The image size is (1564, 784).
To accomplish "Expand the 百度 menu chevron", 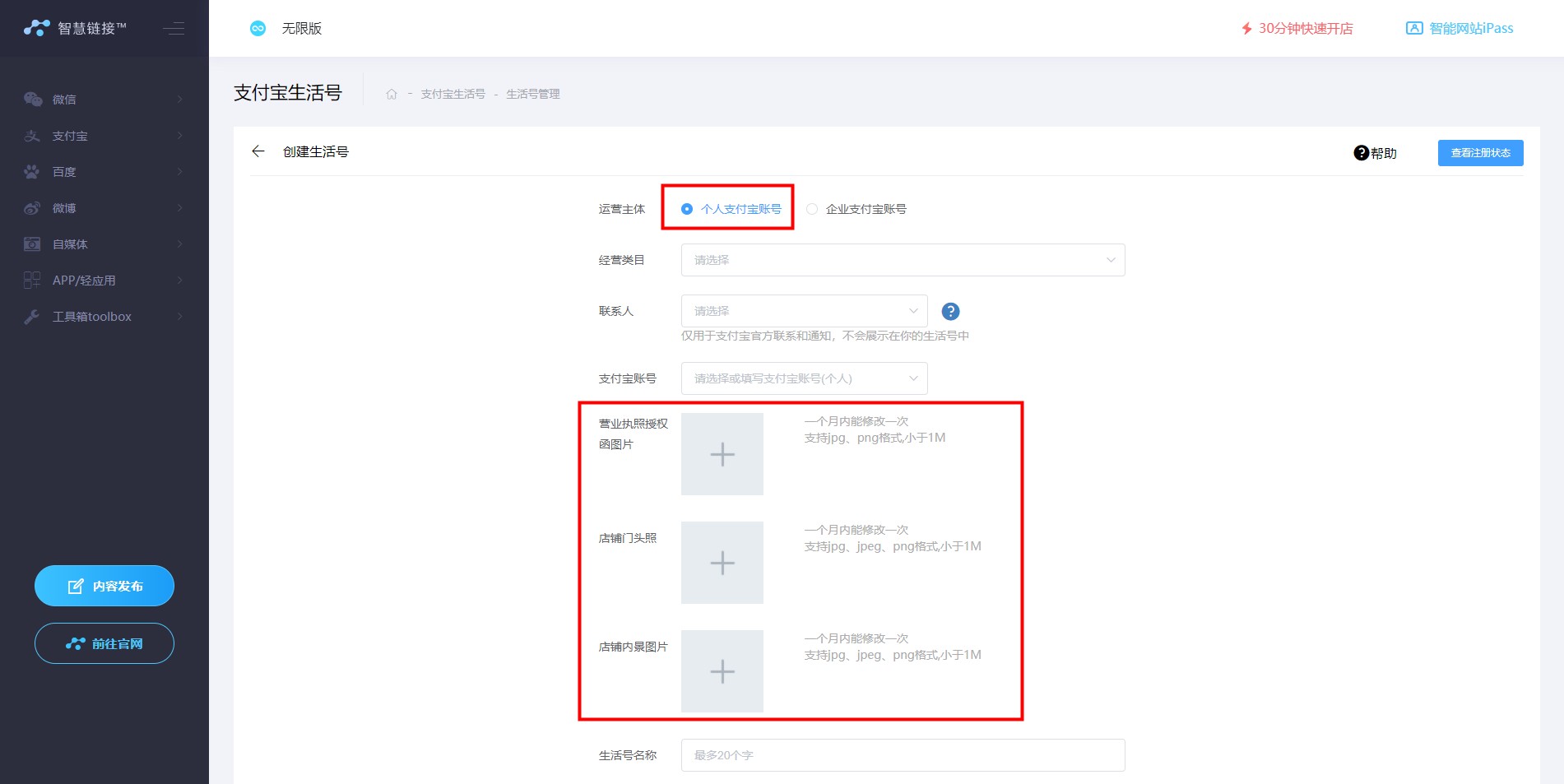I will click(179, 172).
